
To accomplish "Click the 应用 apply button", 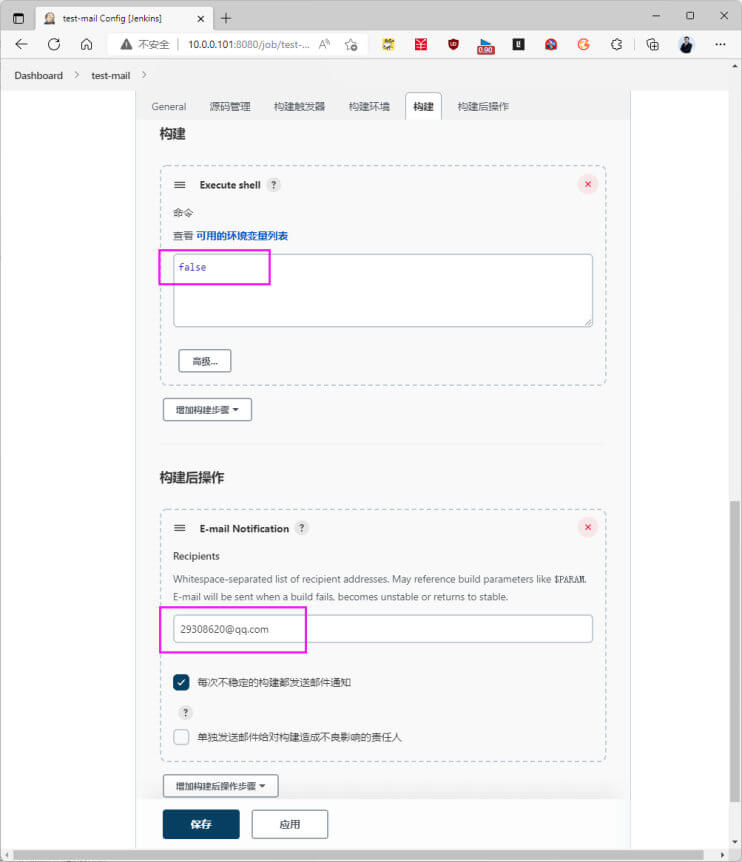I will (x=290, y=824).
